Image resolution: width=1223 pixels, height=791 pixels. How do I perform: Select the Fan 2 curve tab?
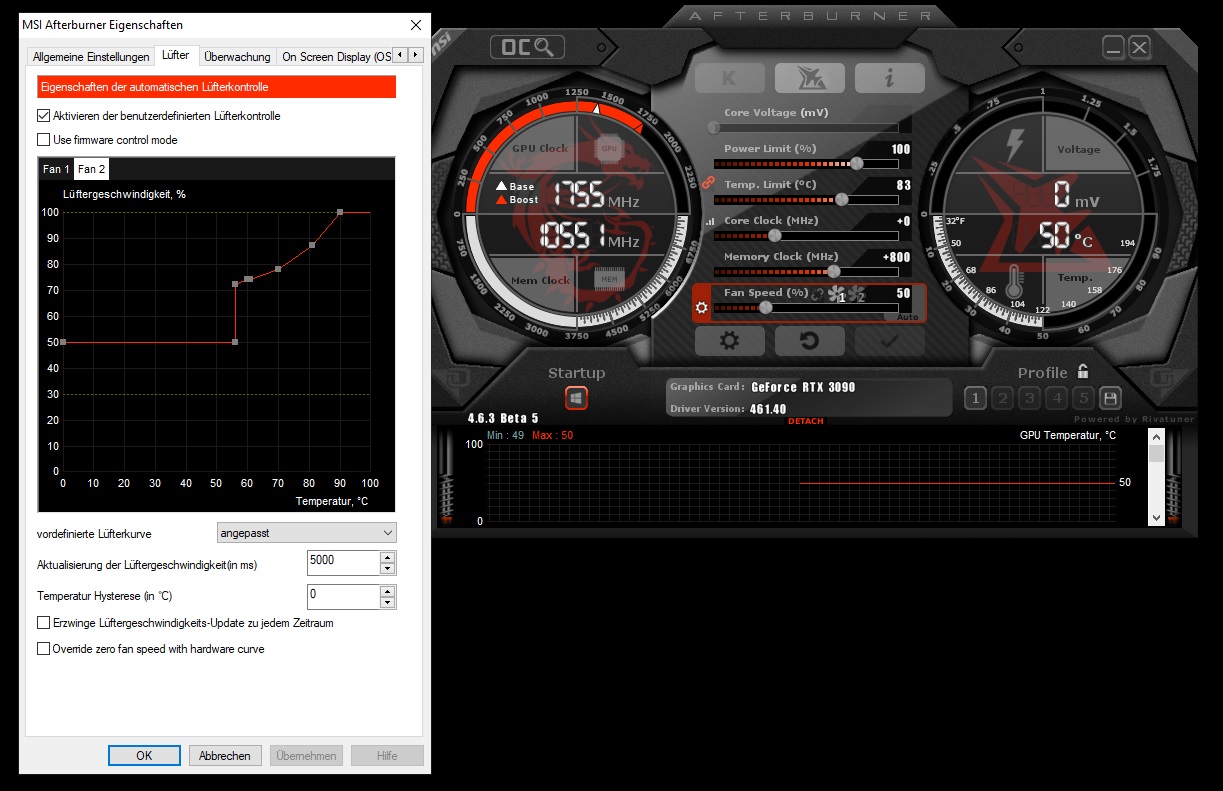92,169
